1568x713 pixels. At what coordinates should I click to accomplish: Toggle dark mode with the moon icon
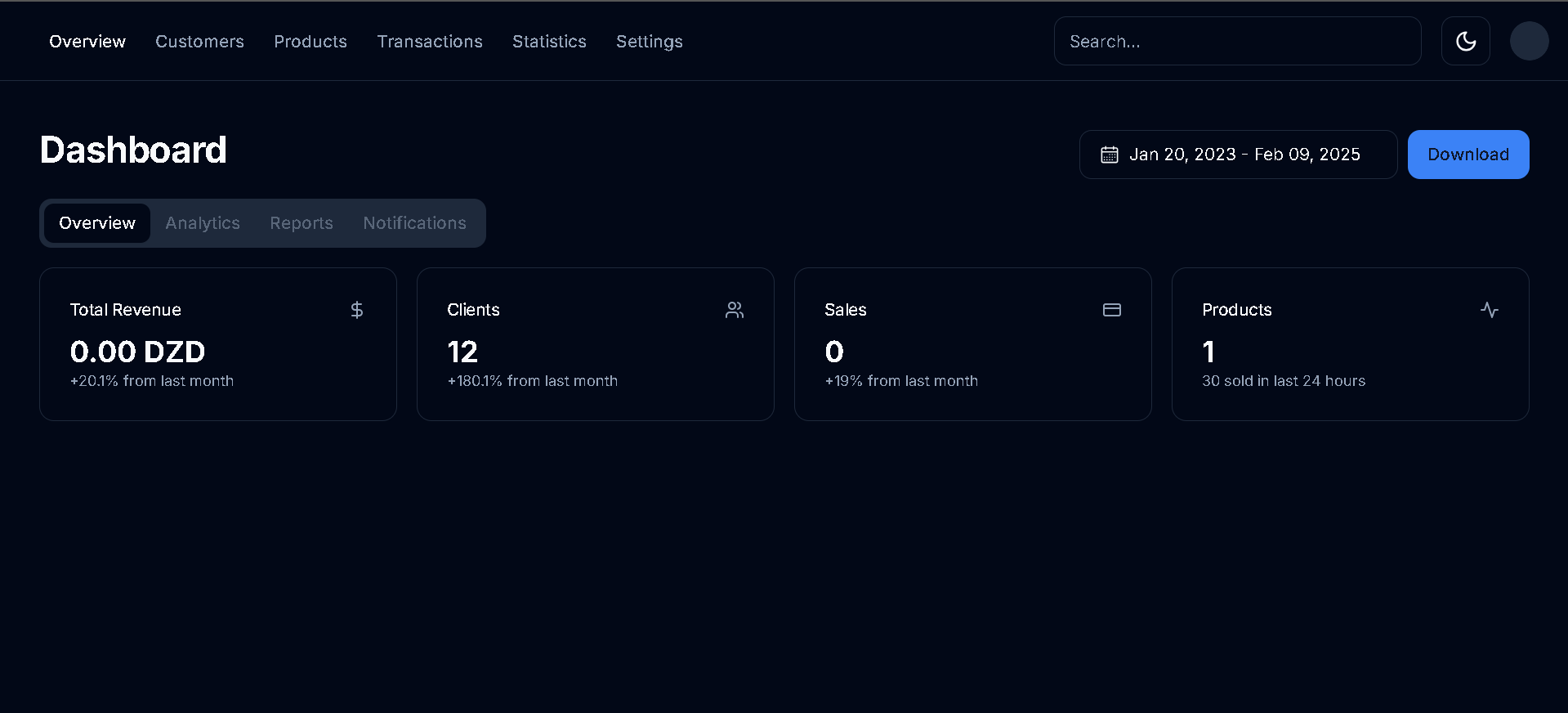pyautogui.click(x=1465, y=41)
